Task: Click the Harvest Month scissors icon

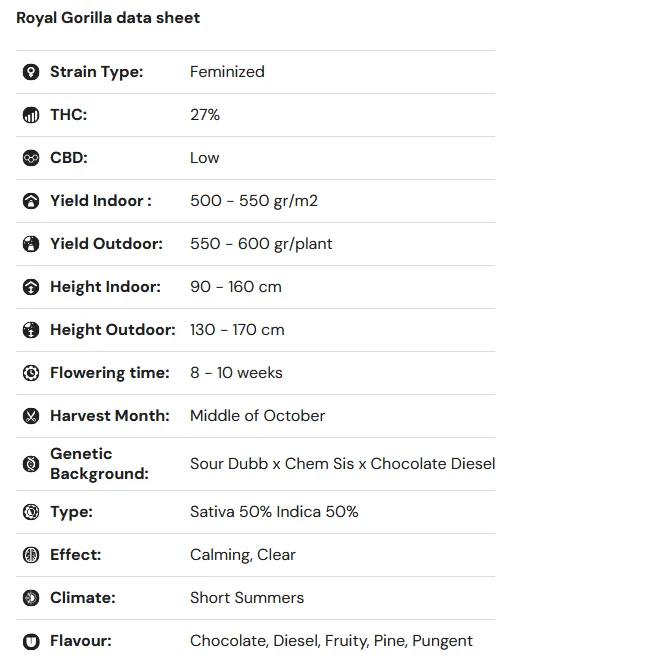Action: pyautogui.click(x=31, y=416)
